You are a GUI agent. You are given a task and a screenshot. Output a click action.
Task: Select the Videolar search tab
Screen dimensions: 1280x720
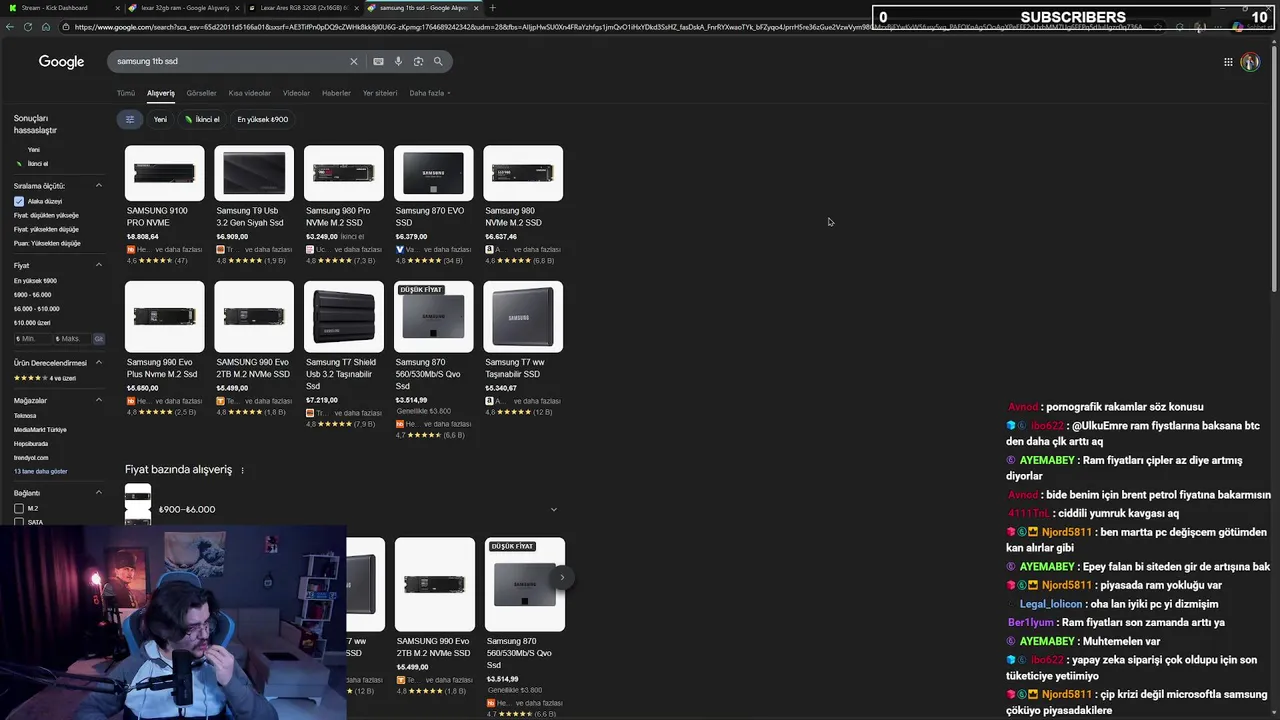coord(296,93)
